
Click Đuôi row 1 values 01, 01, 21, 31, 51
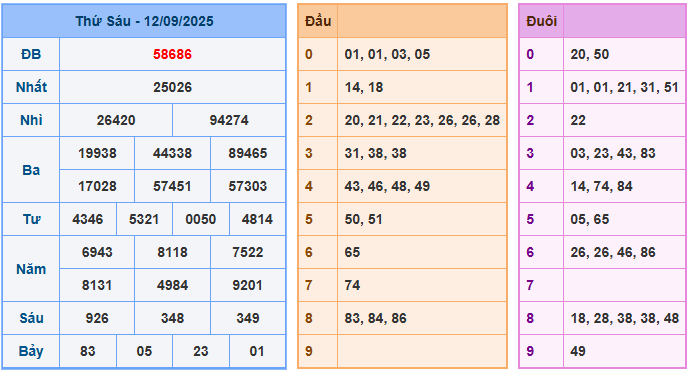(625, 87)
